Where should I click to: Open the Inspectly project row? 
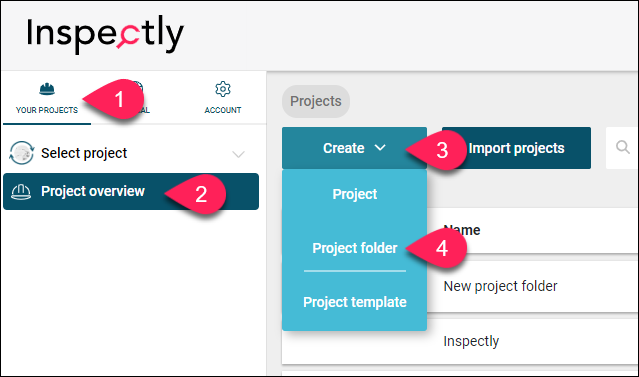point(460,341)
